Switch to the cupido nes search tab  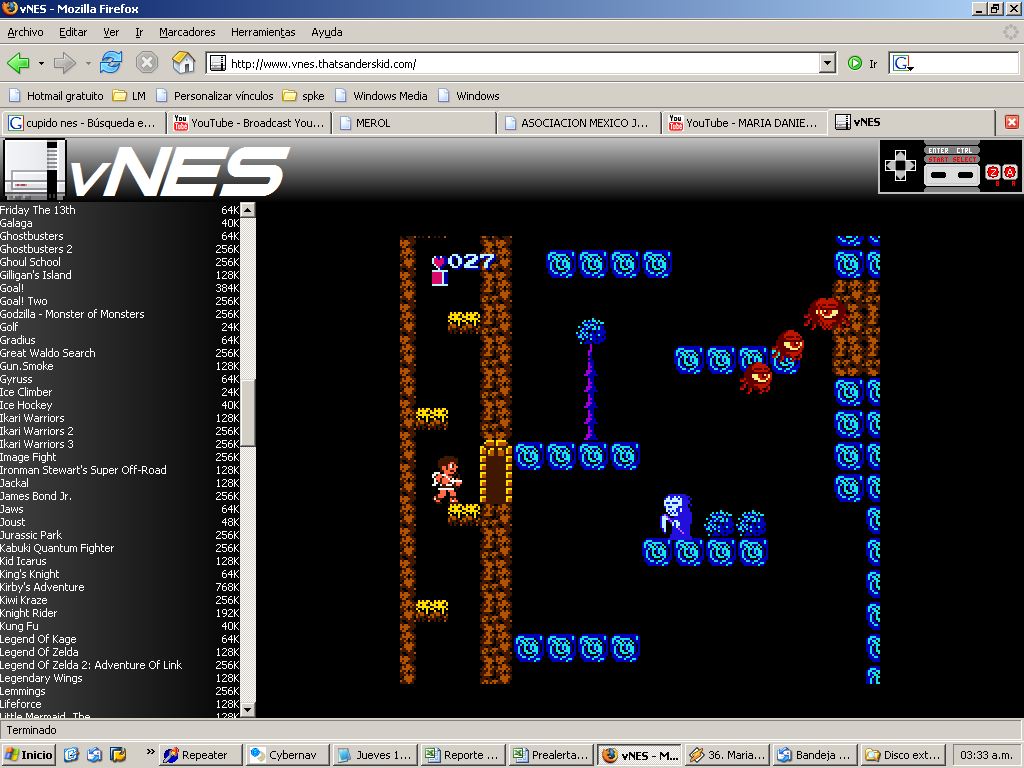click(84, 123)
